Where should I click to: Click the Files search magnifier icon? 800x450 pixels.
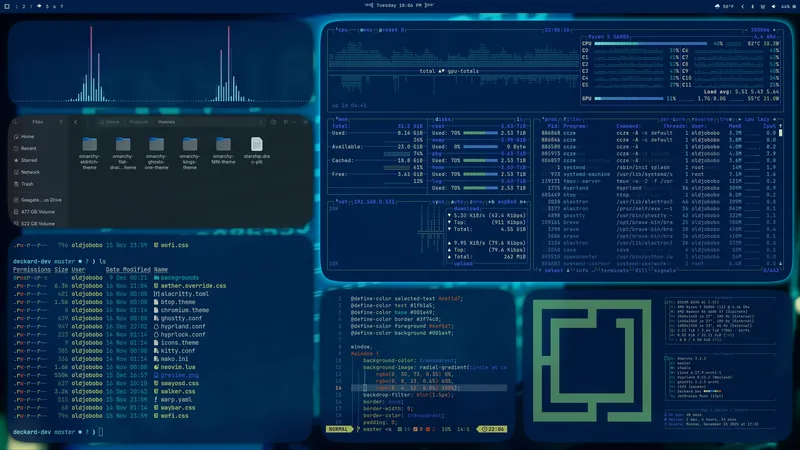16,122
